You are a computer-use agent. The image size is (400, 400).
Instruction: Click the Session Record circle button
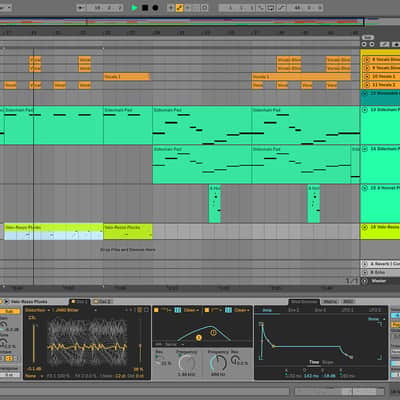click(x=205, y=8)
